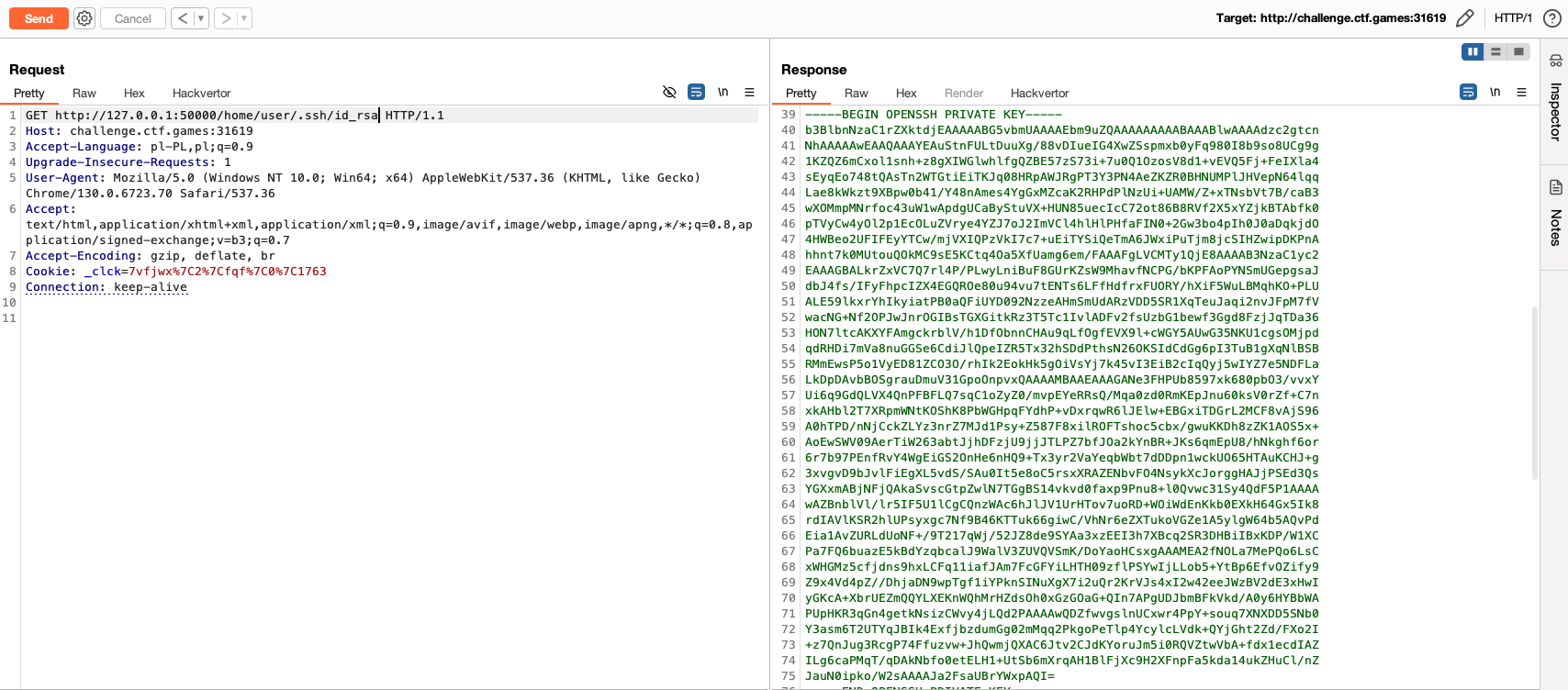1568x690 pixels.
Task: Switch to the Response Pretty tab
Action: coord(801,93)
